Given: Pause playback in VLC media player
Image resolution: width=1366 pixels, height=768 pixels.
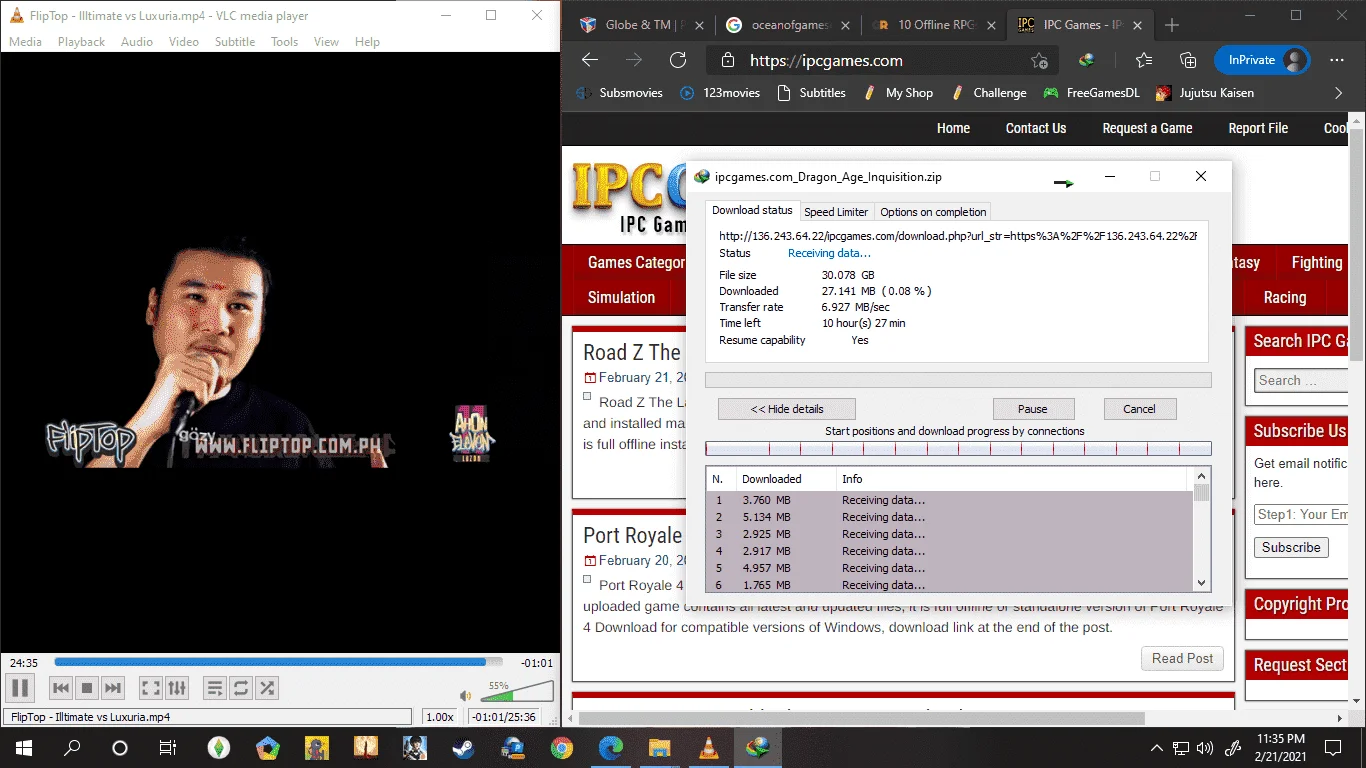Looking at the screenshot, I should [x=20, y=688].
